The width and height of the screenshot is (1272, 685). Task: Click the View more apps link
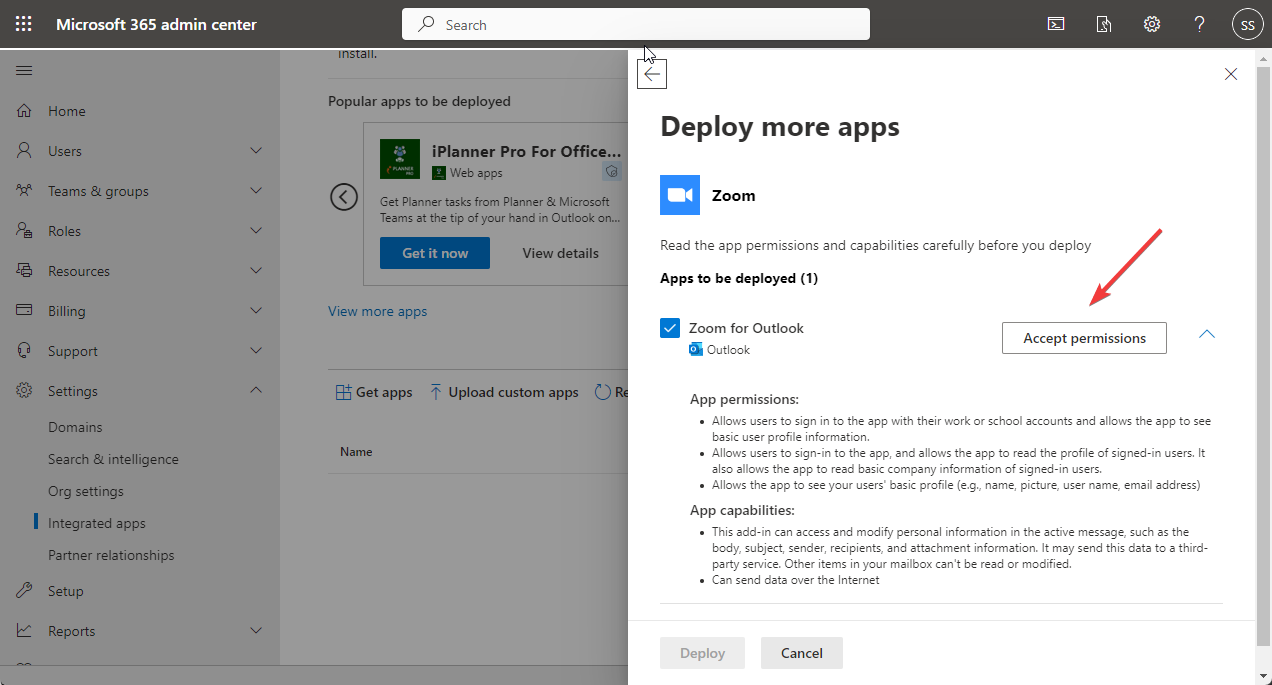[377, 311]
